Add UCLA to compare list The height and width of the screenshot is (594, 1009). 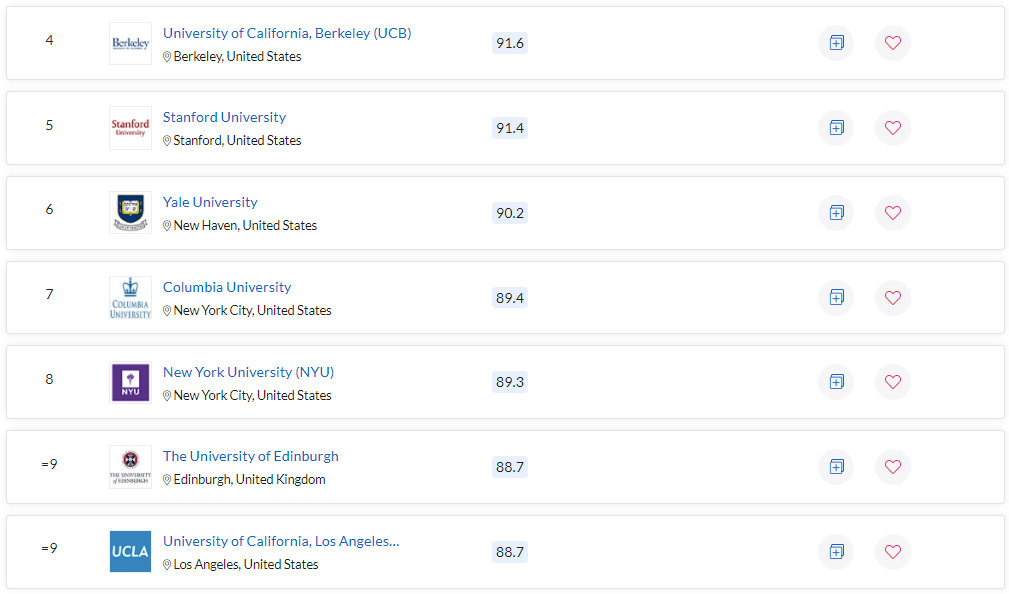point(836,552)
